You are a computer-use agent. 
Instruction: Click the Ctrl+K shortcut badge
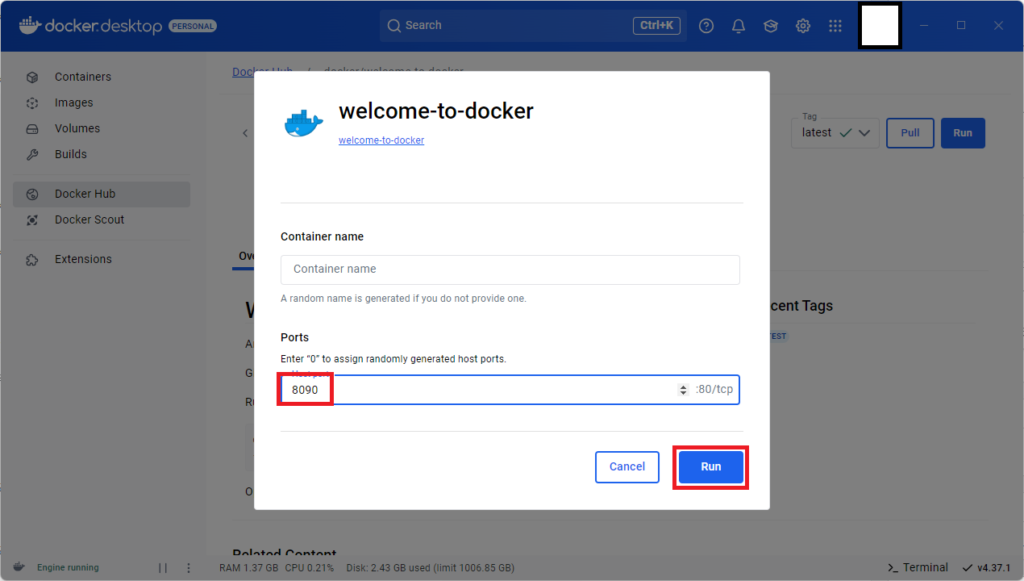coord(656,25)
